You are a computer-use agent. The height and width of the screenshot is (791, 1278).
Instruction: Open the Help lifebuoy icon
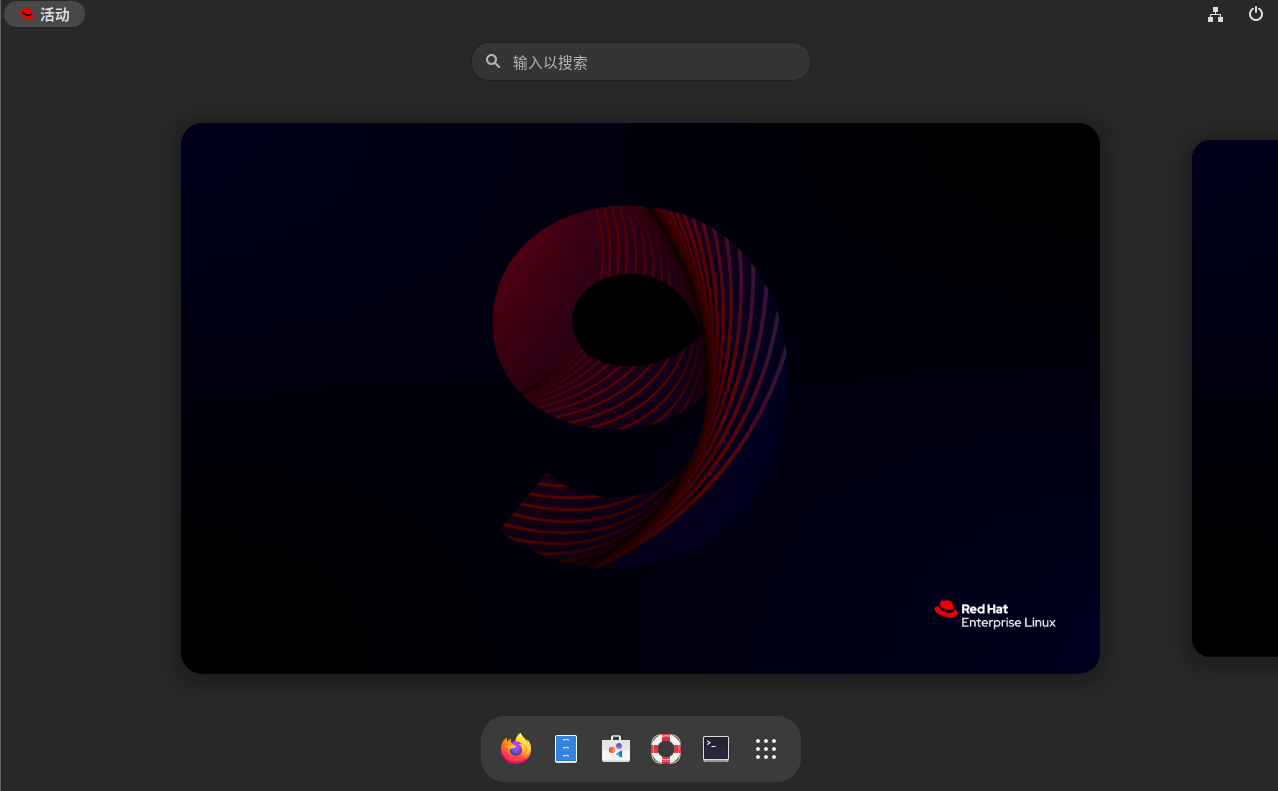666,749
